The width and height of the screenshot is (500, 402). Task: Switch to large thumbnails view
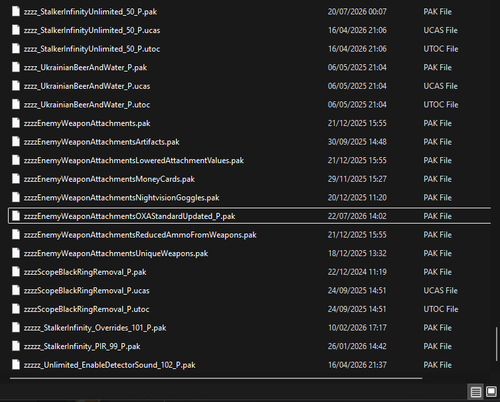click(x=491, y=392)
